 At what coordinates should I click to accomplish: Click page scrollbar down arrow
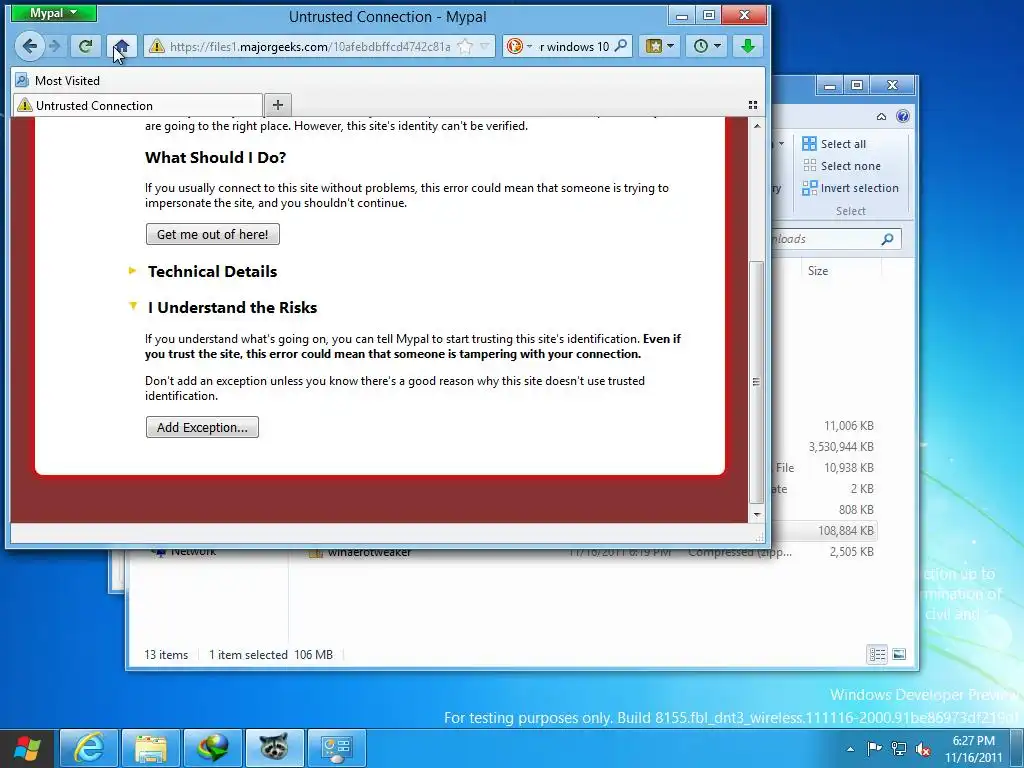(x=756, y=515)
